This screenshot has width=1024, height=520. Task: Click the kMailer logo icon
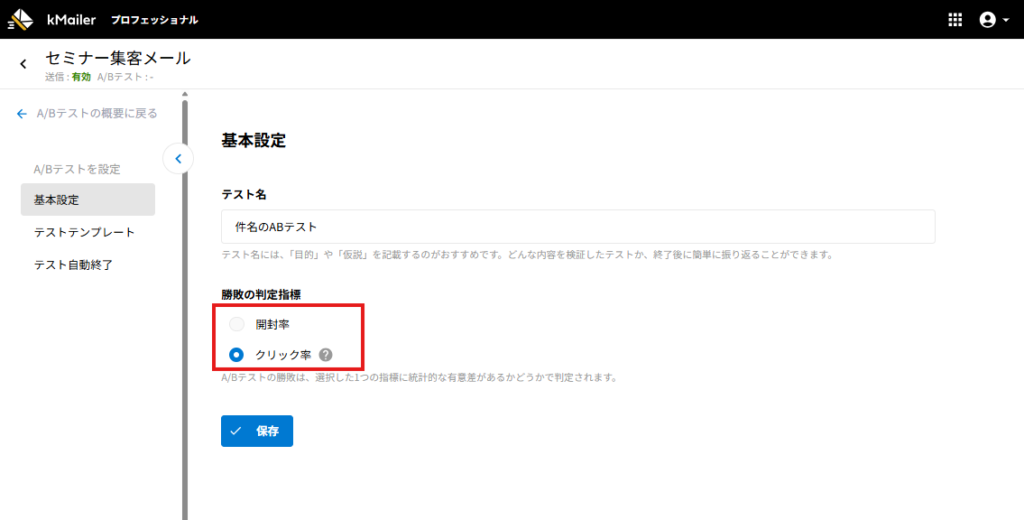pyautogui.click(x=20, y=19)
